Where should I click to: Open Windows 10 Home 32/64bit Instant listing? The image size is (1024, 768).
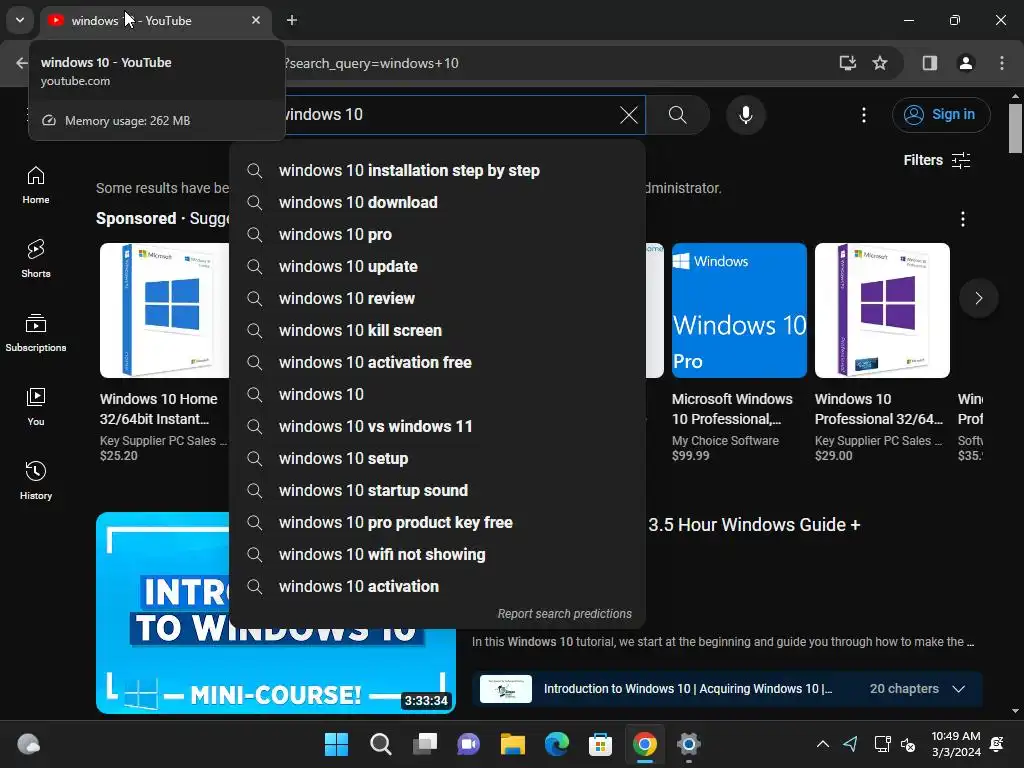click(x=159, y=409)
